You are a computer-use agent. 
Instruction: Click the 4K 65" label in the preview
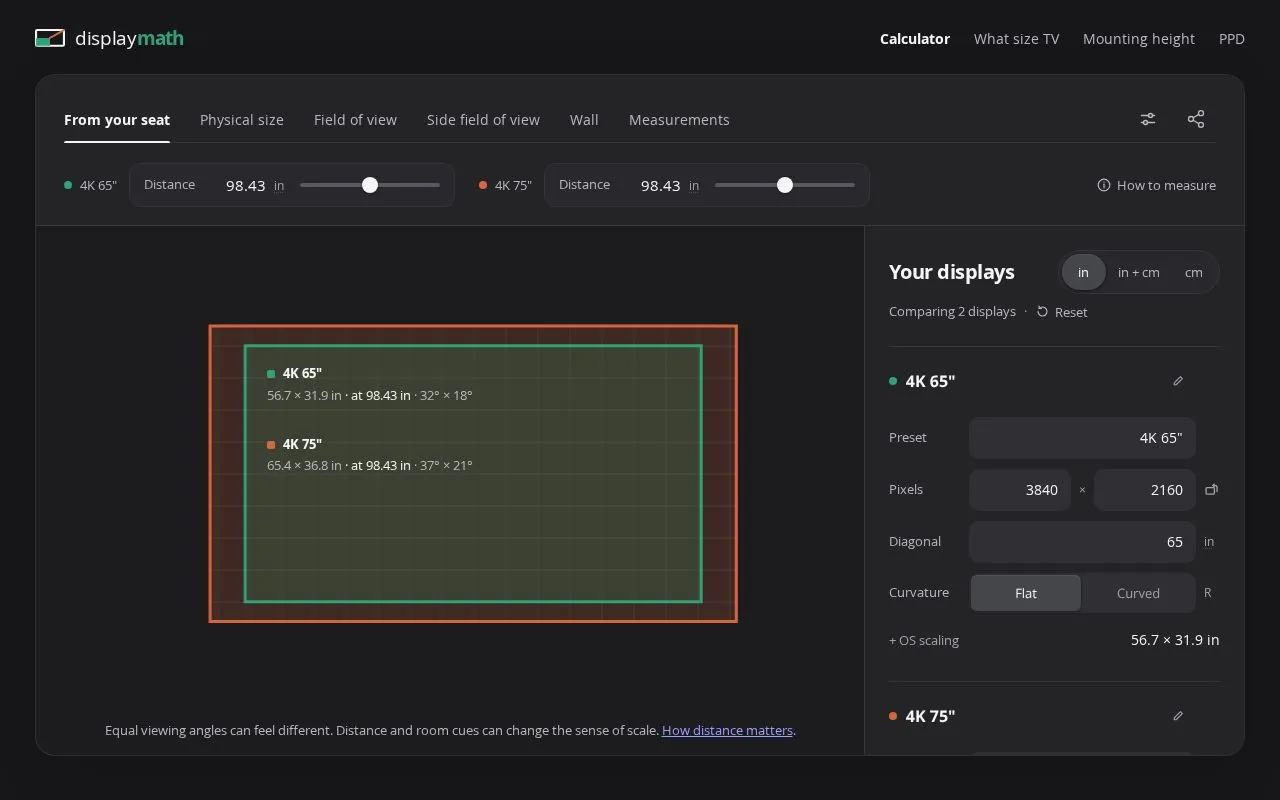tap(302, 373)
